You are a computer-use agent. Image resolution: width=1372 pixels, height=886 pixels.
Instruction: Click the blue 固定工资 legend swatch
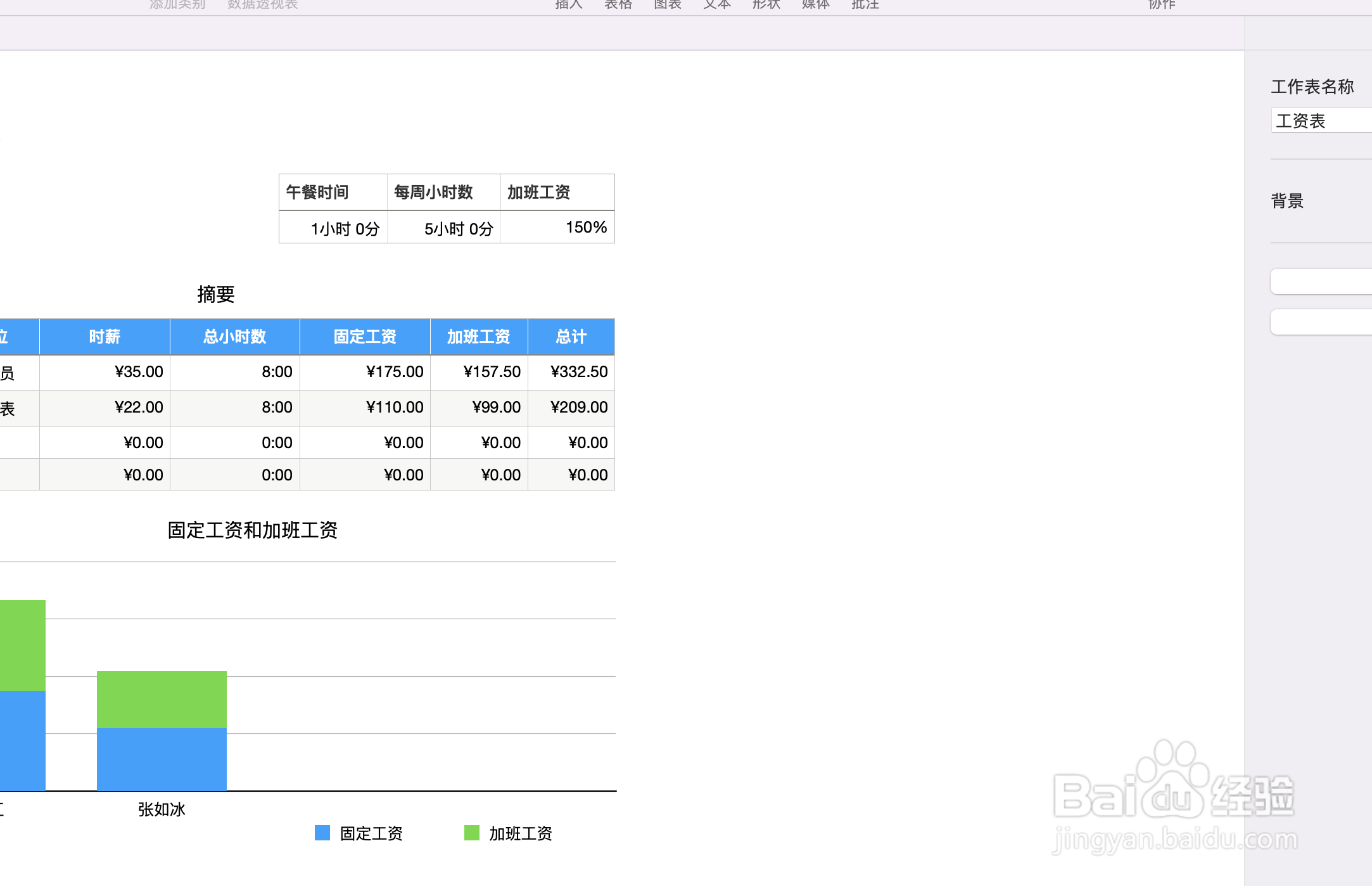[322, 833]
